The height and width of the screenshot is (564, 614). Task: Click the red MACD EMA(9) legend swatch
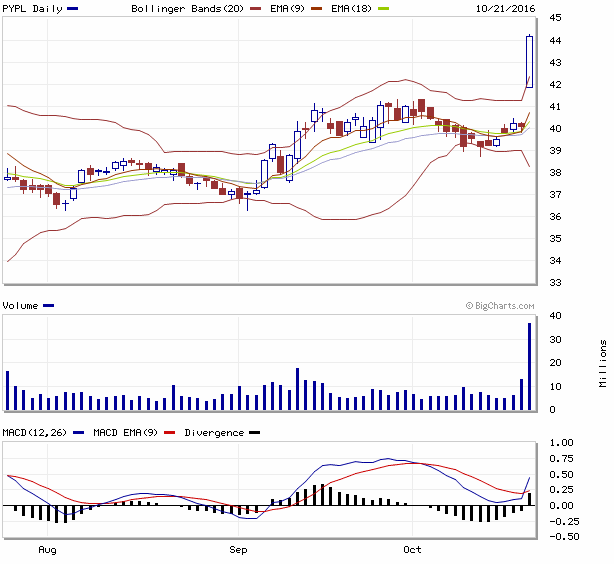[169, 433]
